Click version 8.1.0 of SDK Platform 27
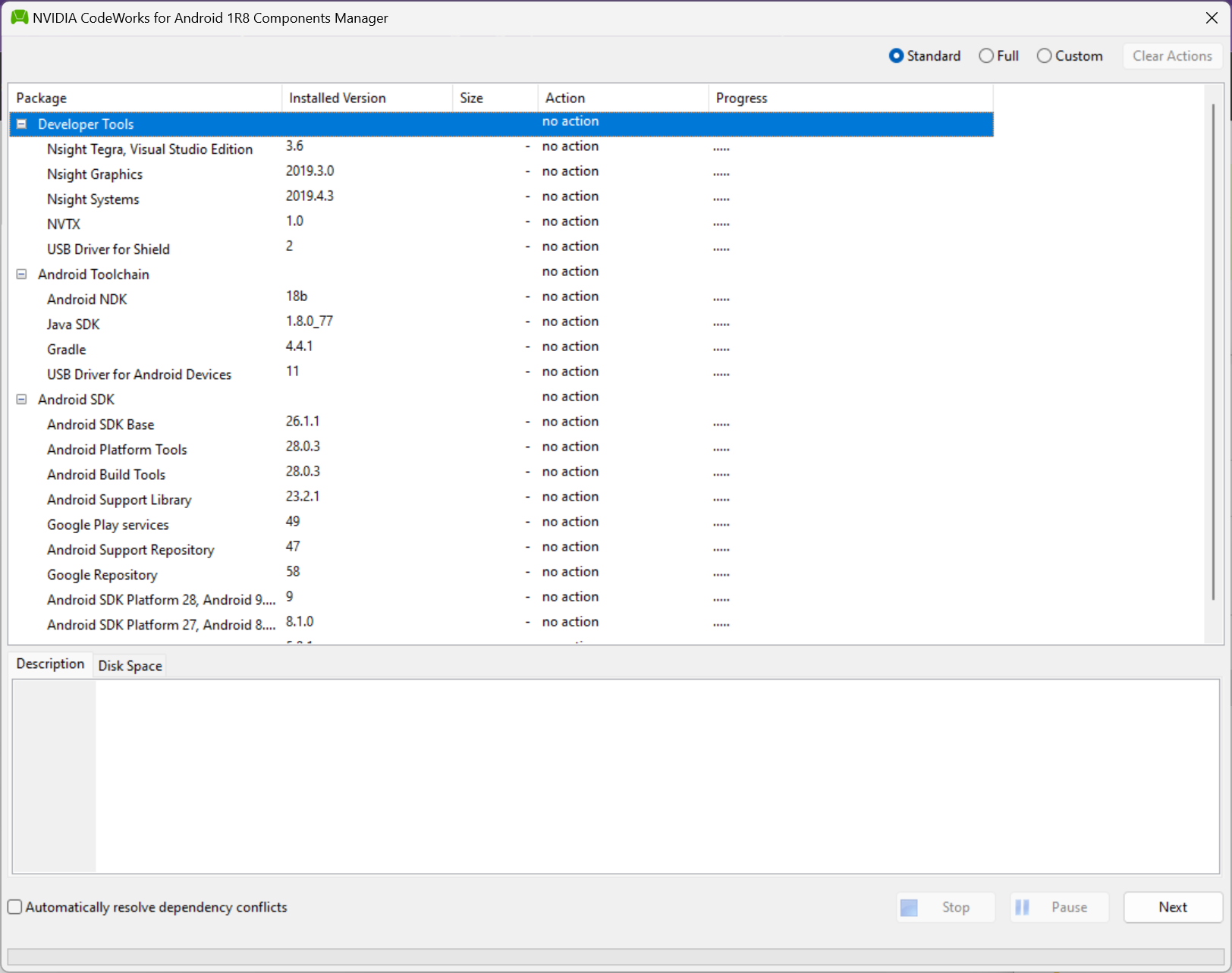Screen dimensions: 1232x973 [x=300, y=621]
